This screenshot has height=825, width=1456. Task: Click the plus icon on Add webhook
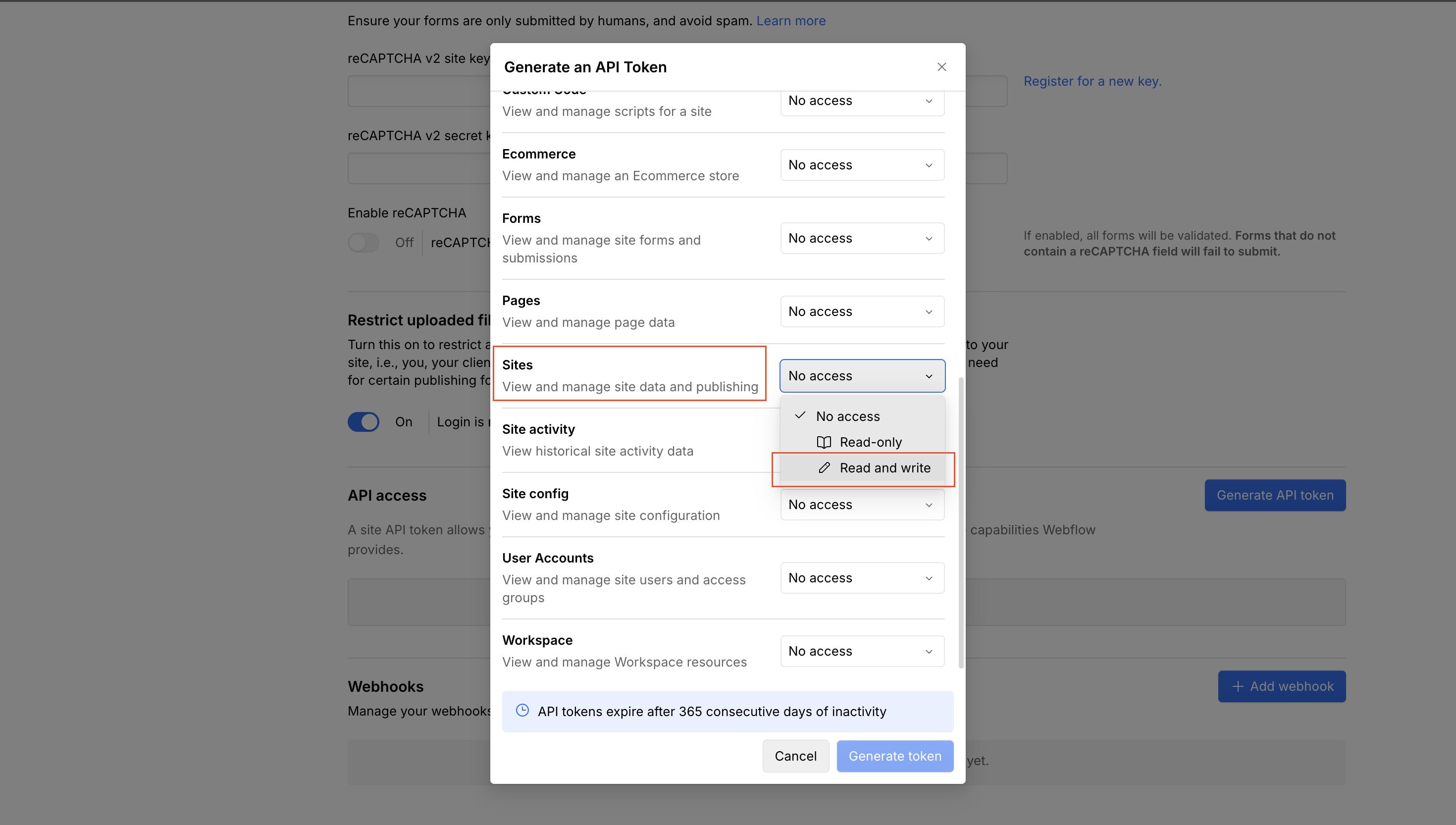click(x=1238, y=686)
